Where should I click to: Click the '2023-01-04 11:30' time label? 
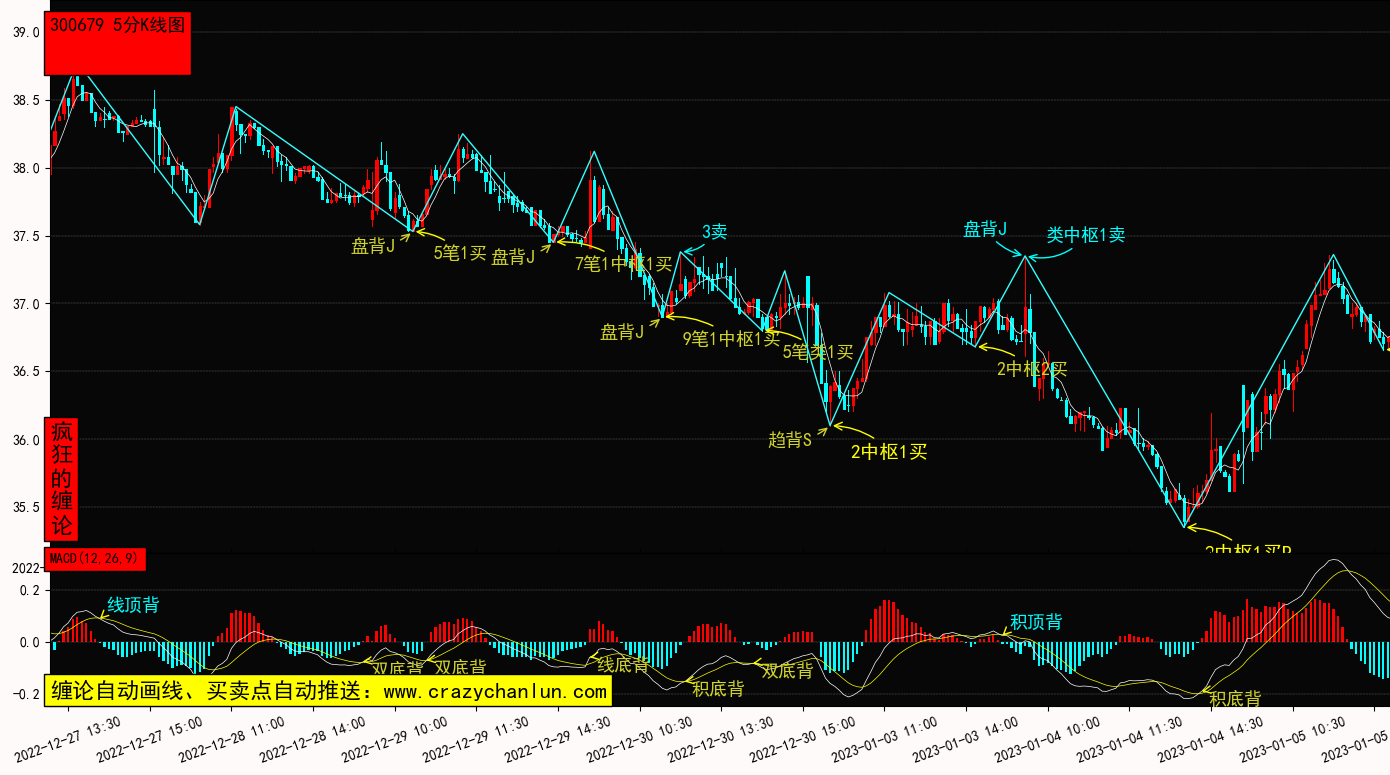(1129, 739)
